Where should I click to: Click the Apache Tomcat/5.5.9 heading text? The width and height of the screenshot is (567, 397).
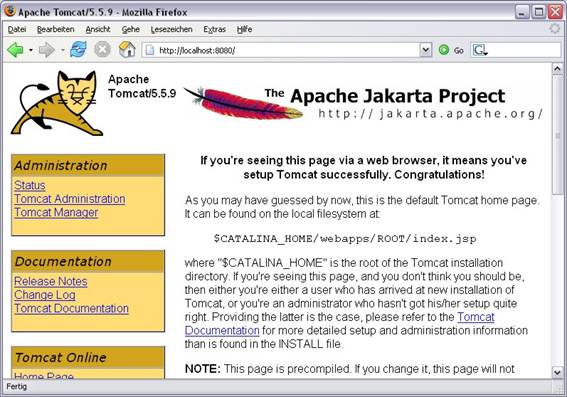click(x=142, y=86)
